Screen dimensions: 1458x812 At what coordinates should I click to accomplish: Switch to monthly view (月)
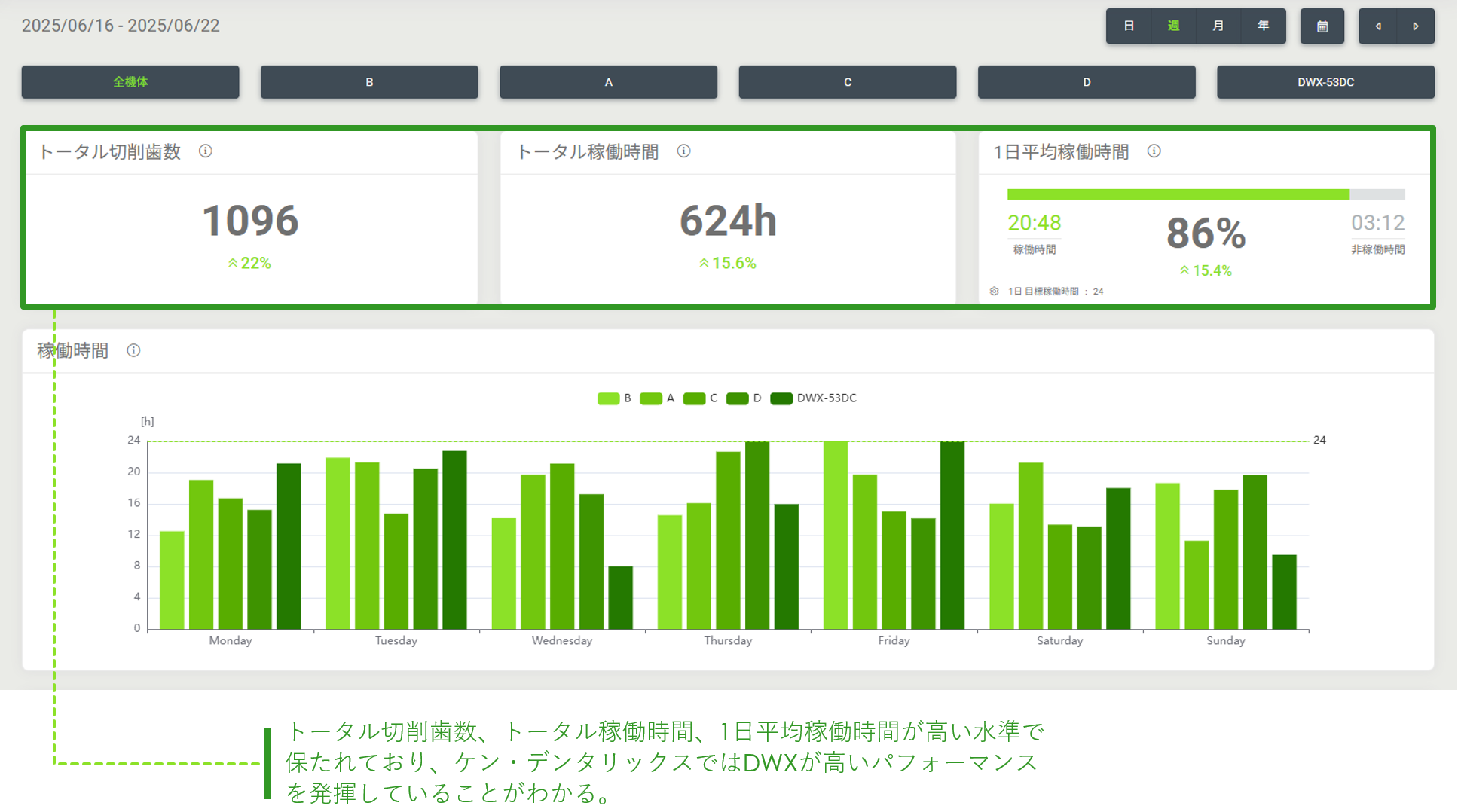coord(1218,26)
